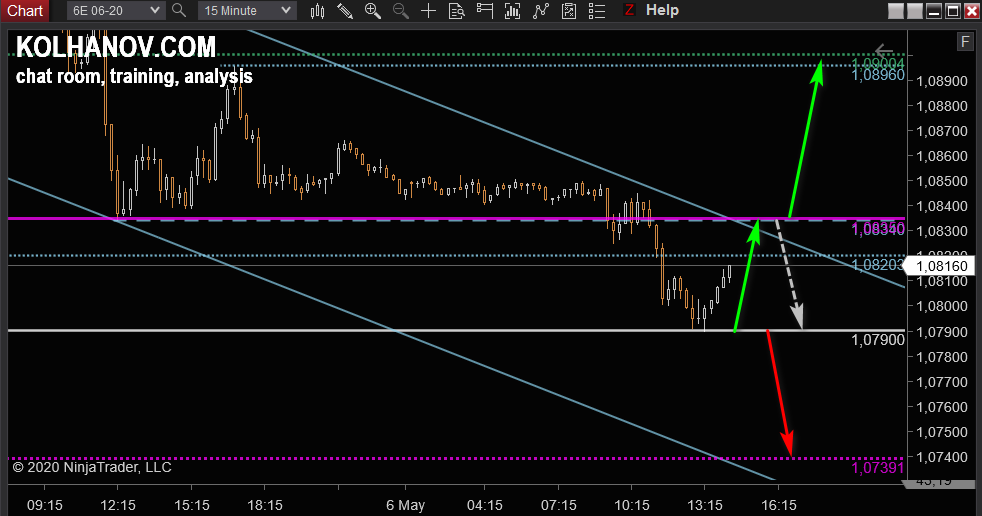Viewport: 982px width, 516px height.
Task: Open the Help menu
Action: pyautogui.click(x=662, y=10)
